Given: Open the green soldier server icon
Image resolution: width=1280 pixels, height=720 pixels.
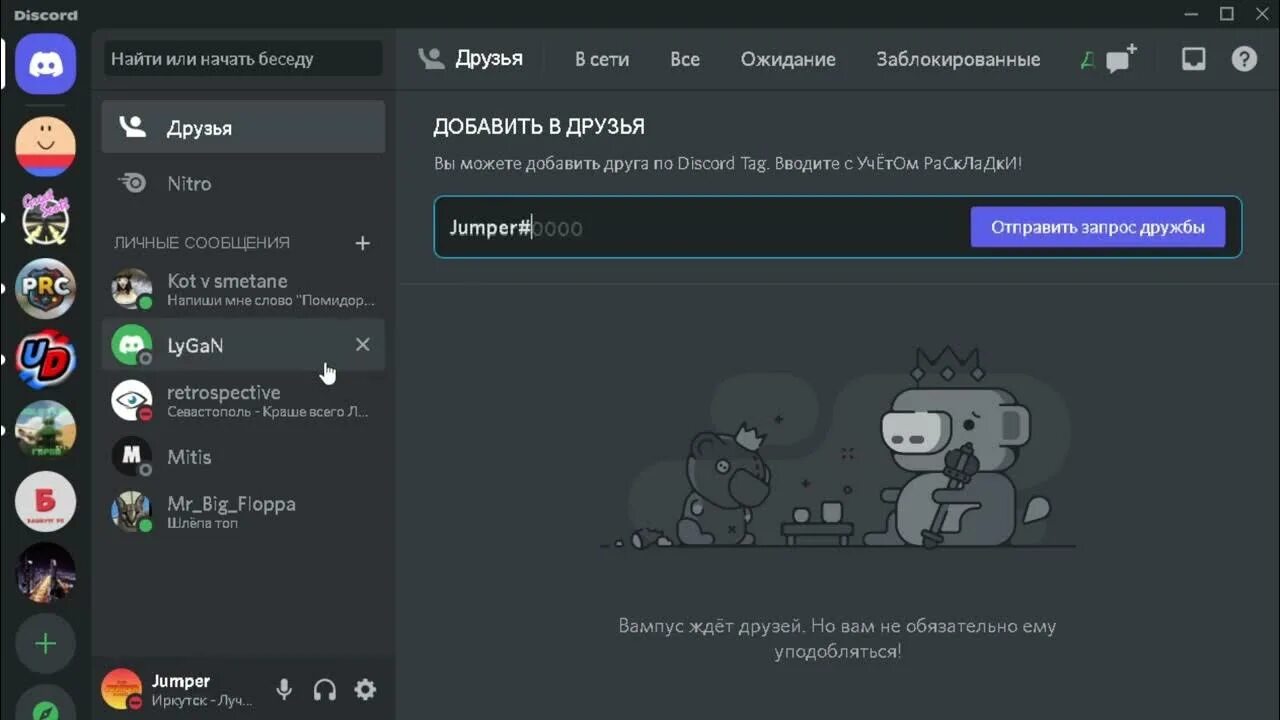Looking at the screenshot, I should [45, 430].
